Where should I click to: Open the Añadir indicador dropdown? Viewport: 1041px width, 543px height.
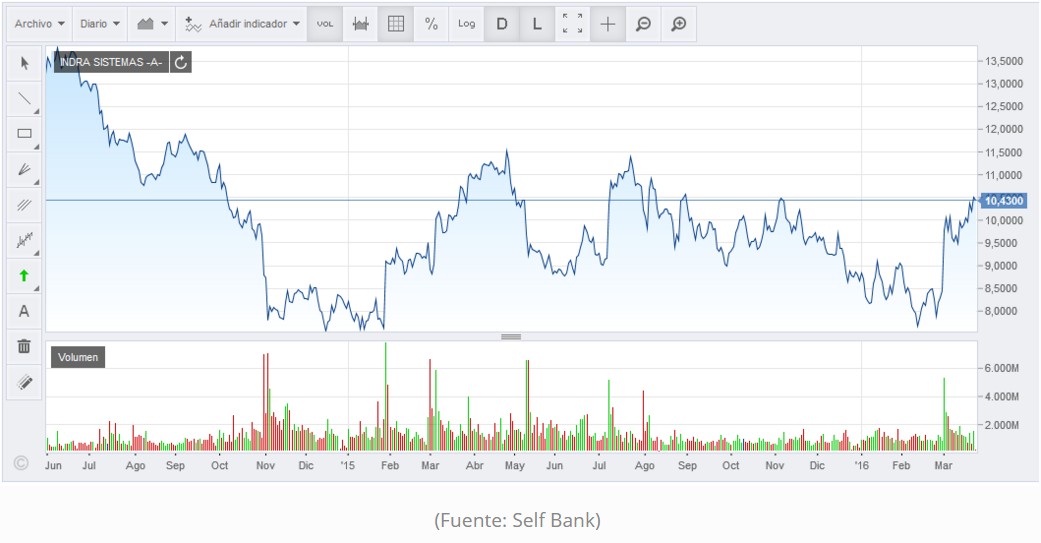243,23
